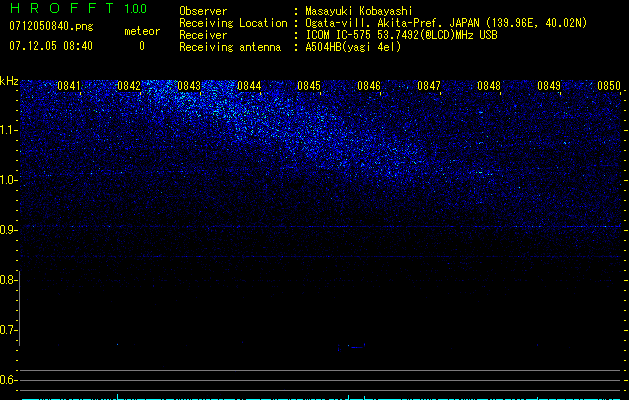The image size is (629, 400).
Task: Click the 0.7 frequency axis label
Action: pyautogui.click(x=8, y=330)
